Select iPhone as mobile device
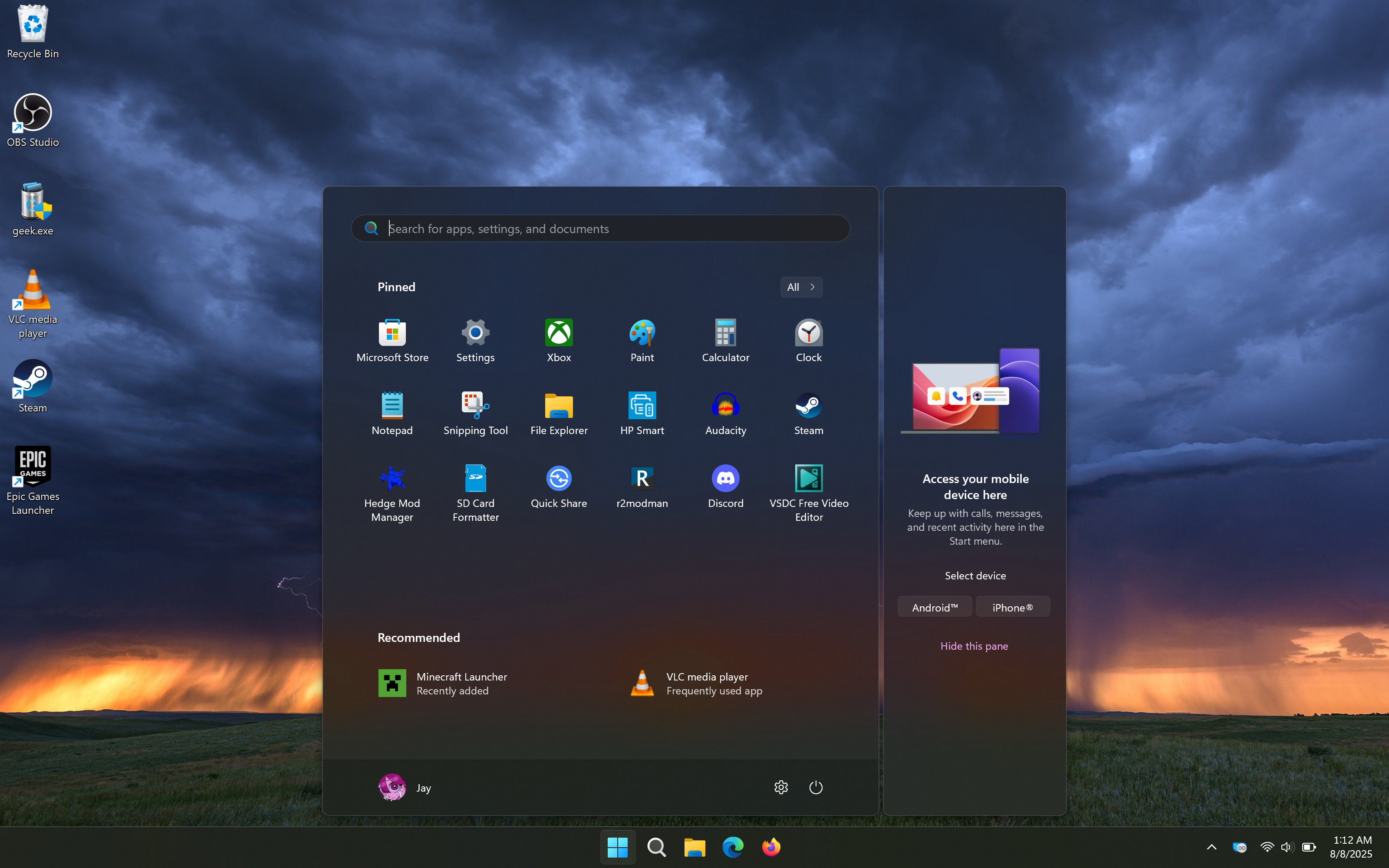Image resolution: width=1389 pixels, height=868 pixels. 1013,607
